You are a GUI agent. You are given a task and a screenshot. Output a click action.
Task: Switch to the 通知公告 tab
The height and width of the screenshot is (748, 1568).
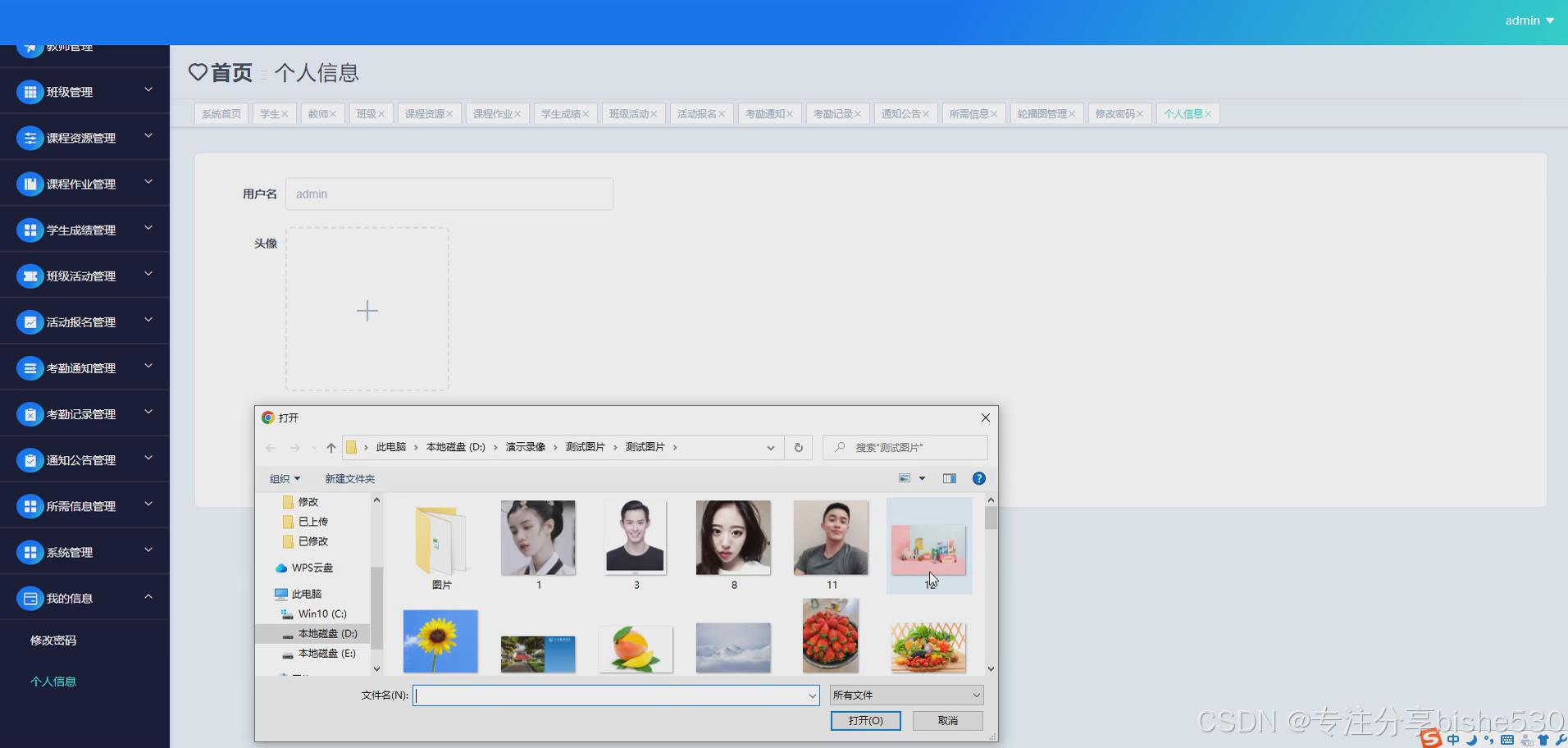(x=905, y=114)
